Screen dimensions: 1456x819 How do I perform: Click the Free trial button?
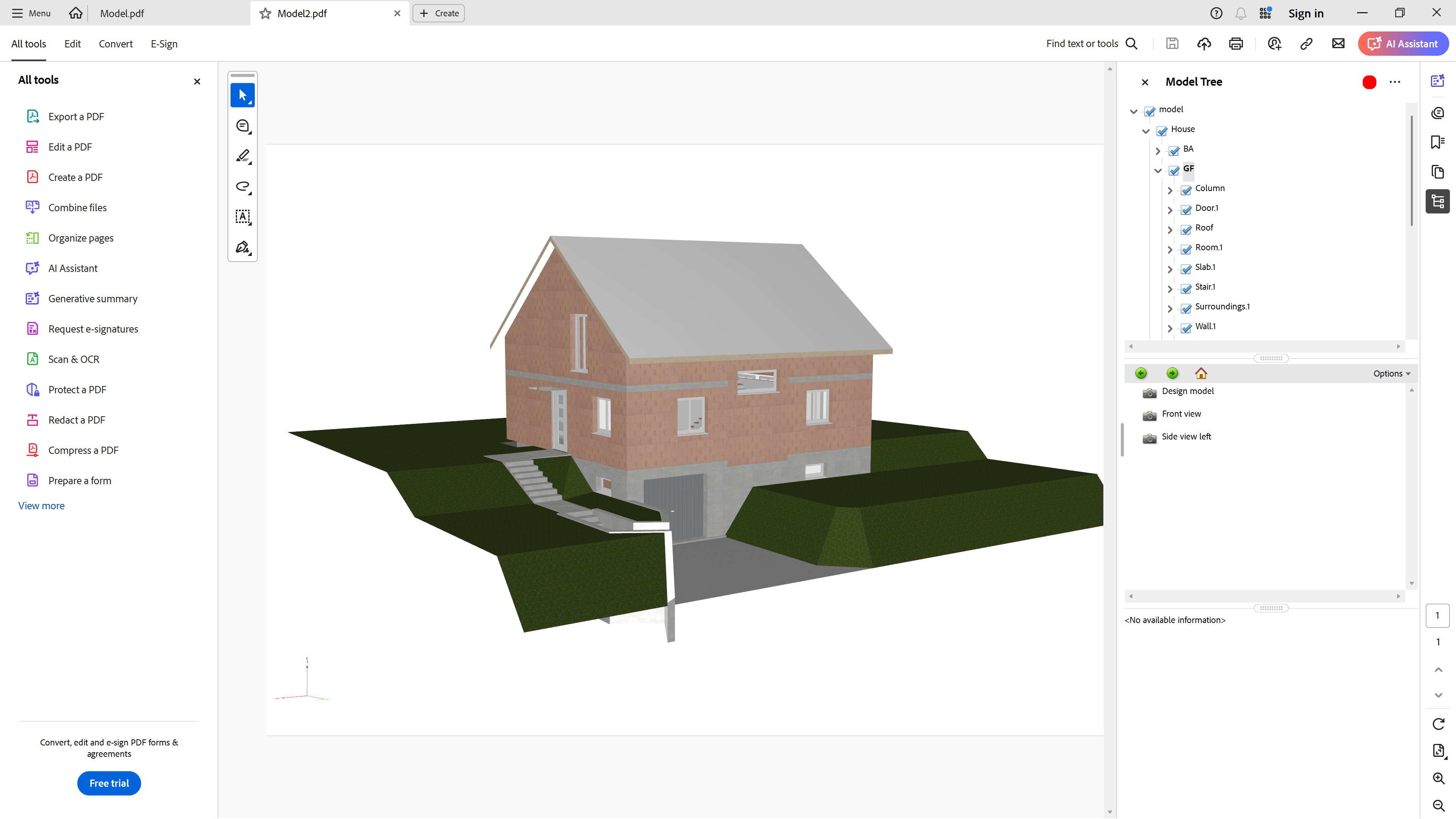point(109,783)
